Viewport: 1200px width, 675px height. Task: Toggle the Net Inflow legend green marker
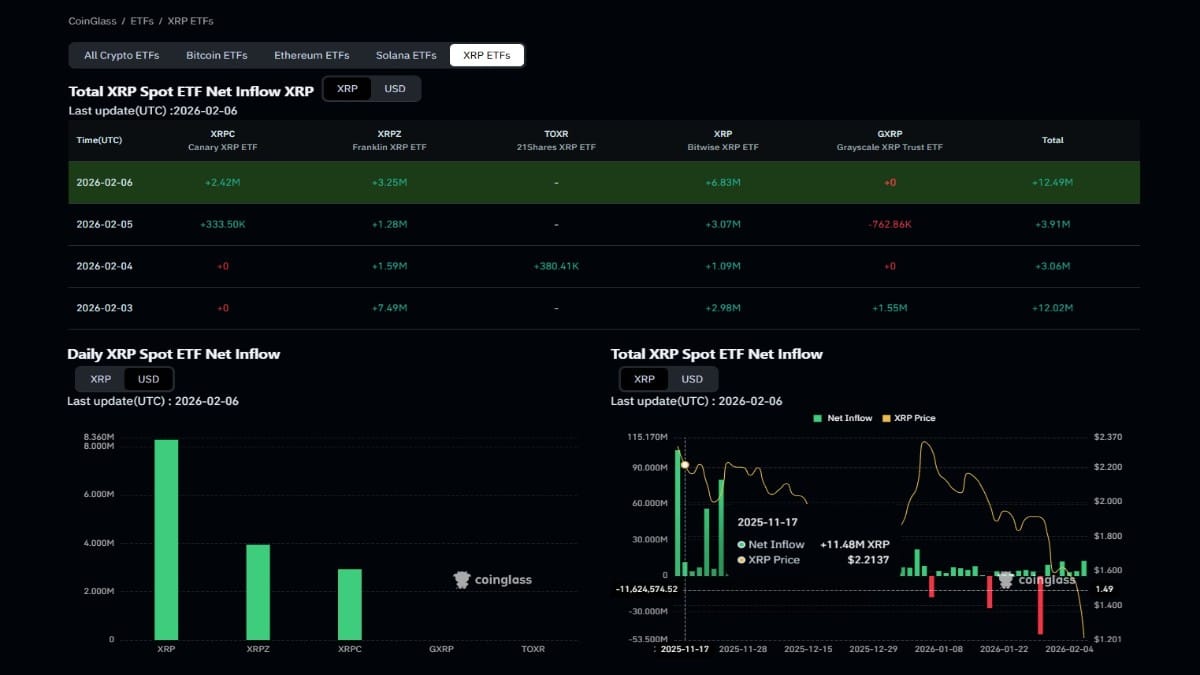click(818, 418)
